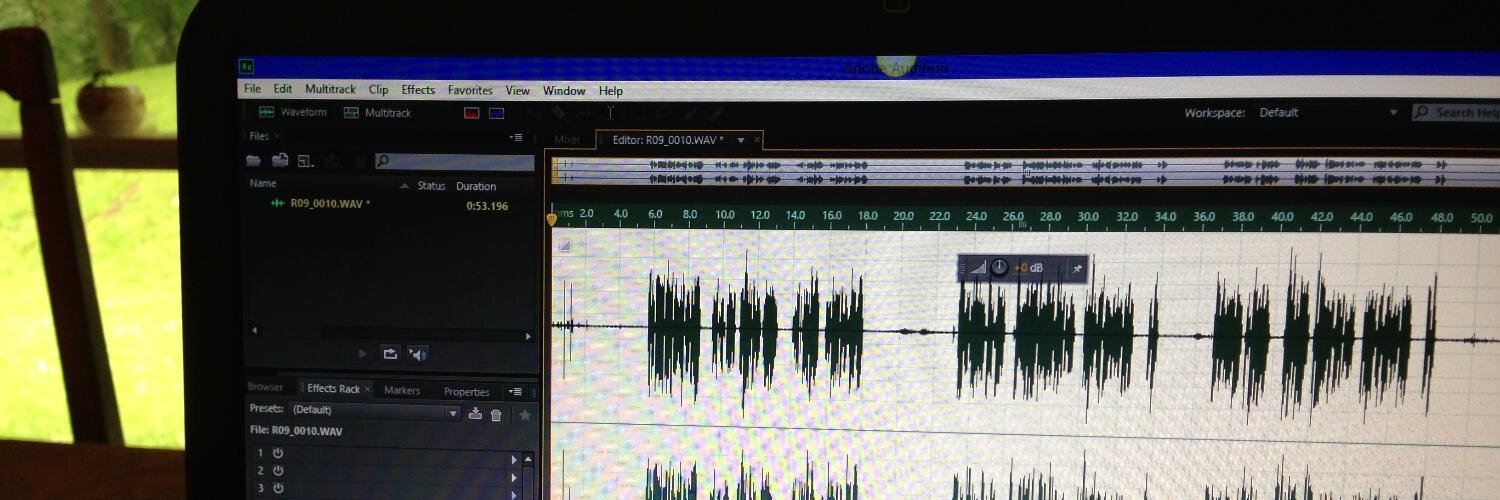1500x500 pixels.
Task: Toggle power for effect slot 1
Action: coord(278,453)
